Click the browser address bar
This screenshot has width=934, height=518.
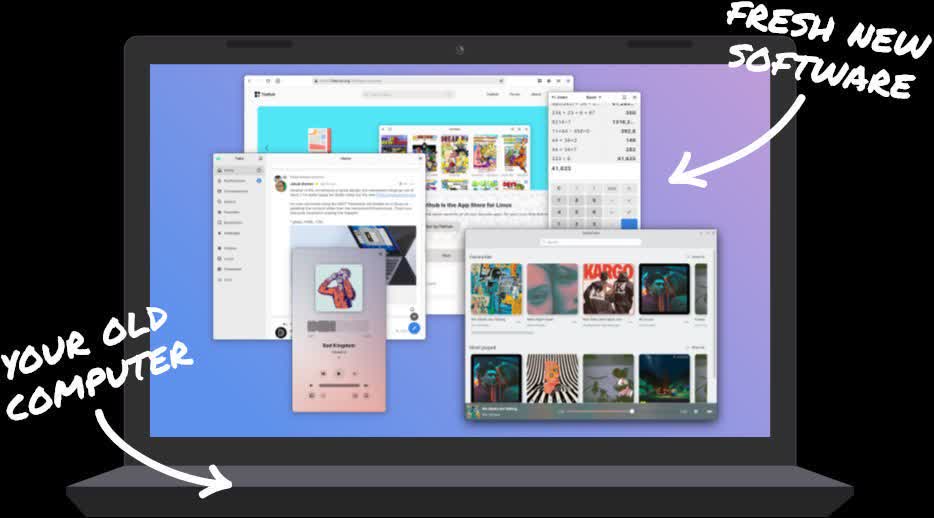pyautogui.click(x=410, y=80)
